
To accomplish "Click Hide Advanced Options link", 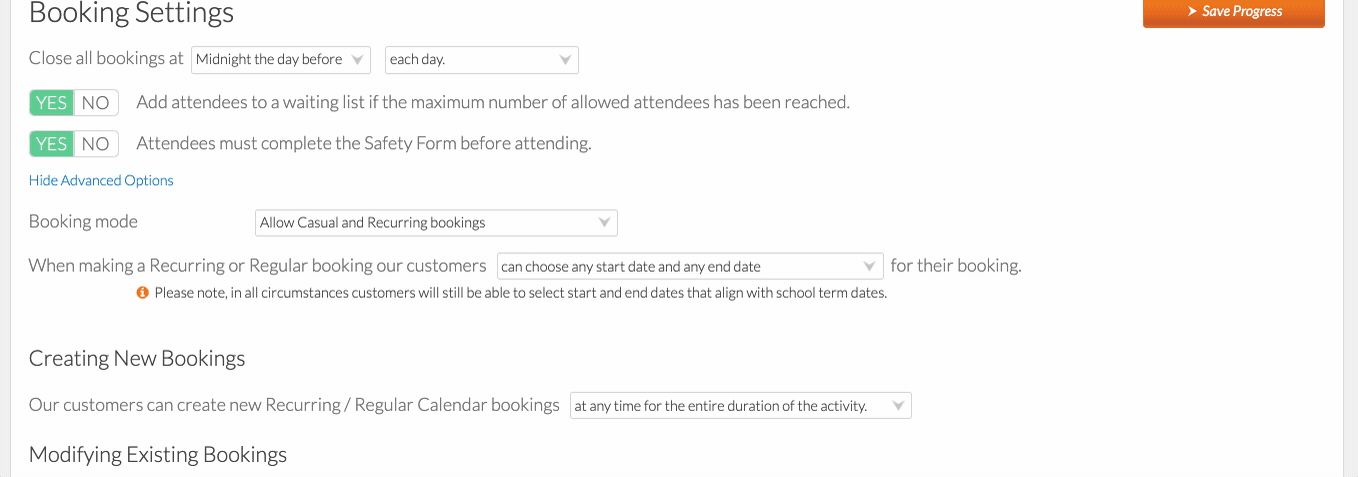I will 101,181.
